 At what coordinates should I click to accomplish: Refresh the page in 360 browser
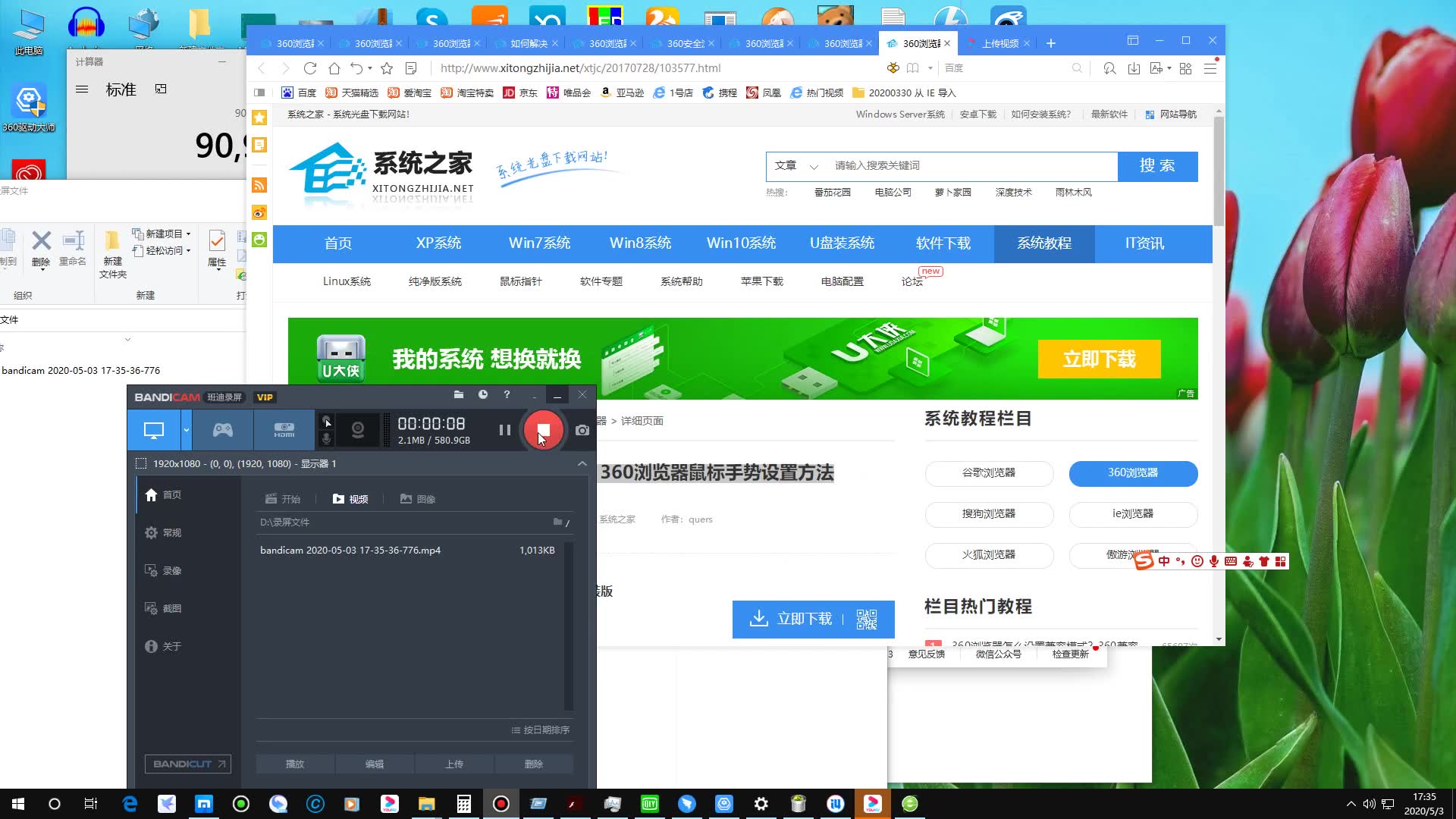[x=309, y=68]
